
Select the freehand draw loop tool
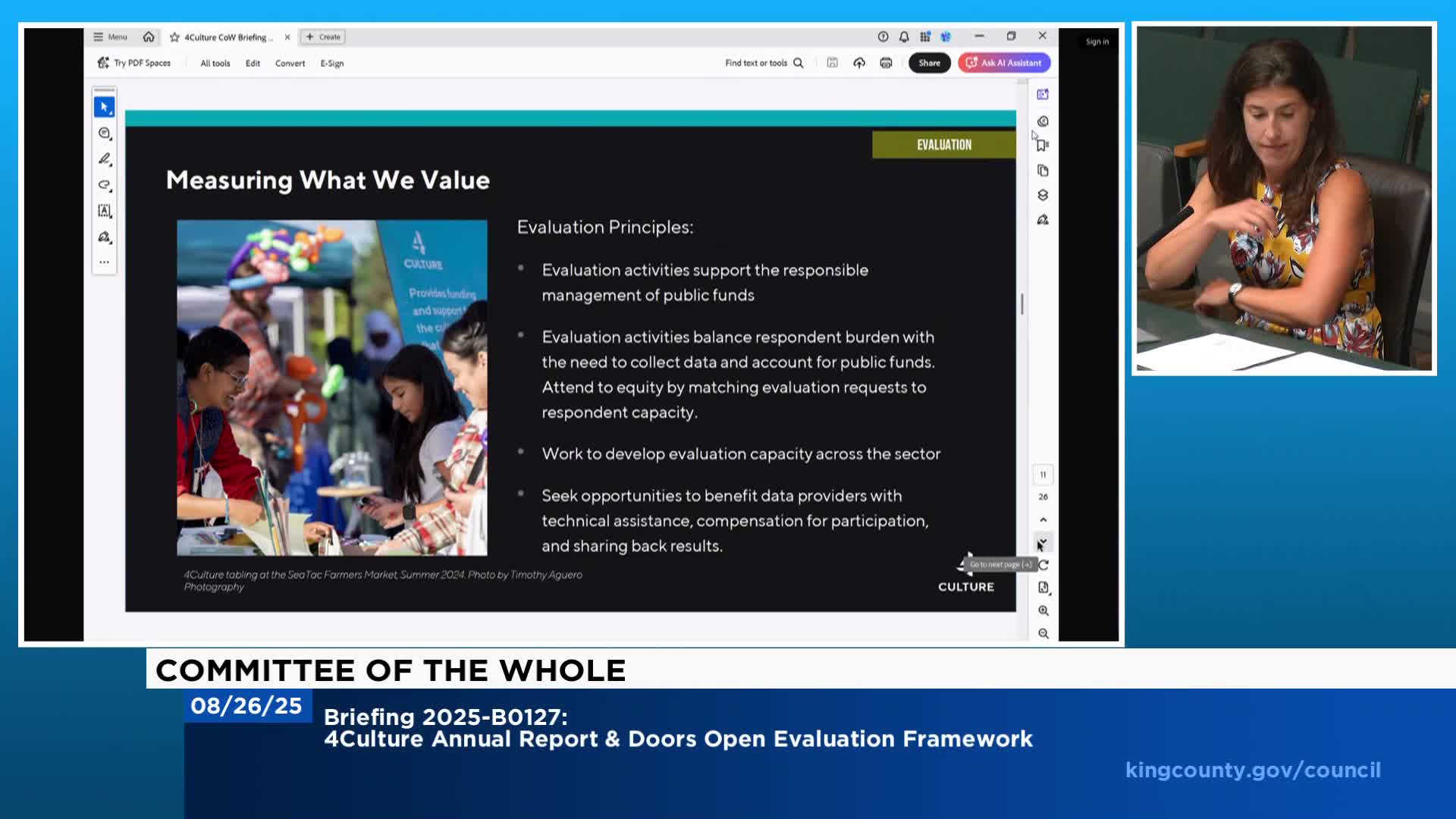tap(105, 185)
